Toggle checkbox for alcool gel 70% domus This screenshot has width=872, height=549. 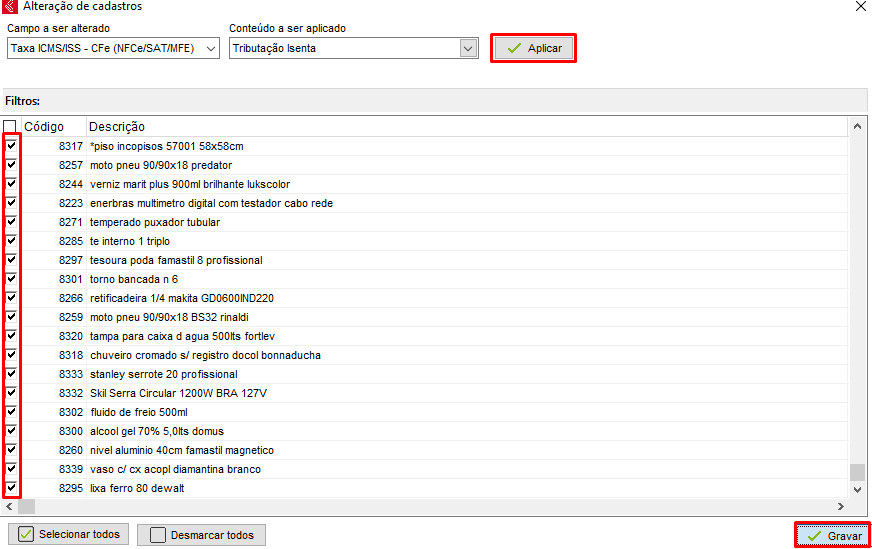11,431
